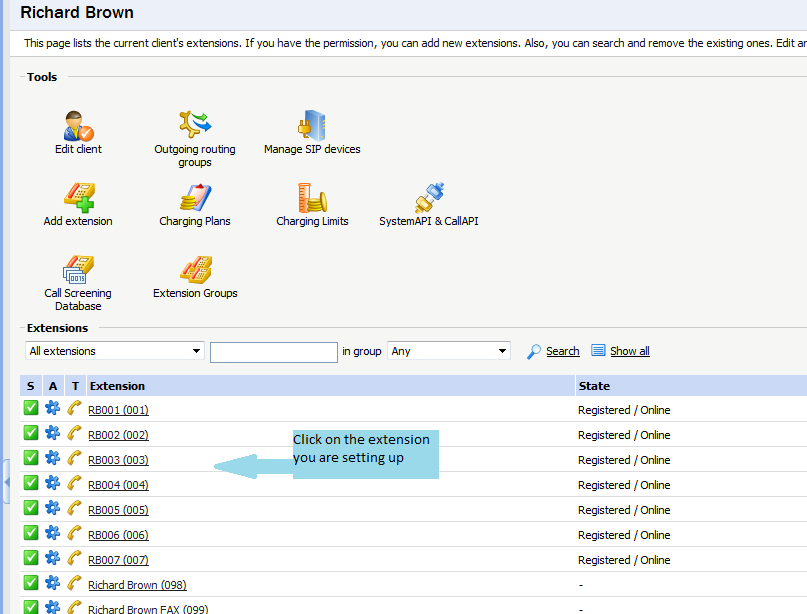Open extension RB001 (001)

(x=118, y=410)
